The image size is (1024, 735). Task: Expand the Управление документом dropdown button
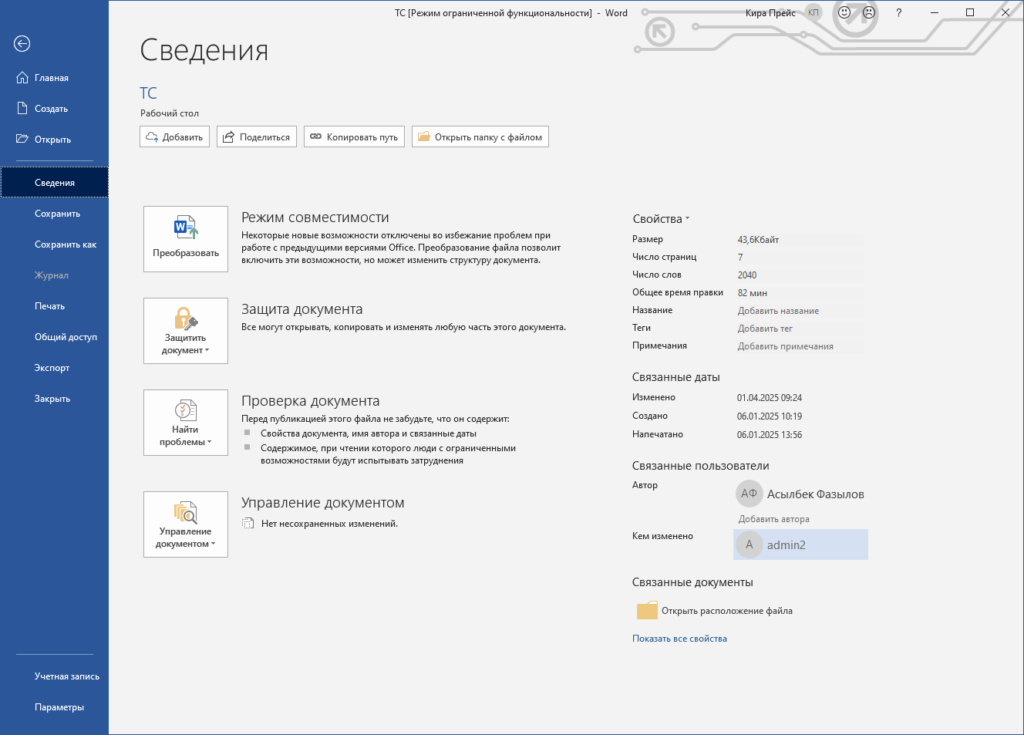186,524
